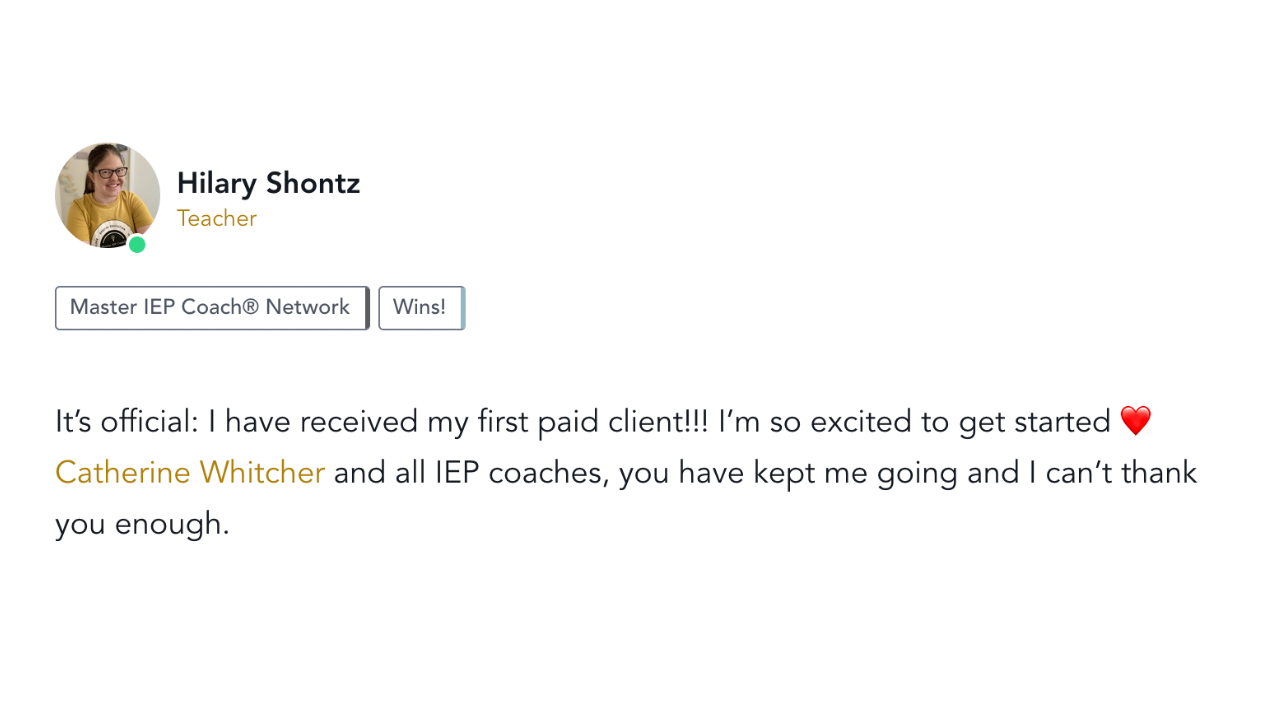Click the glasses in the profile picture
This screenshot has height=720, width=1280.
112,172
